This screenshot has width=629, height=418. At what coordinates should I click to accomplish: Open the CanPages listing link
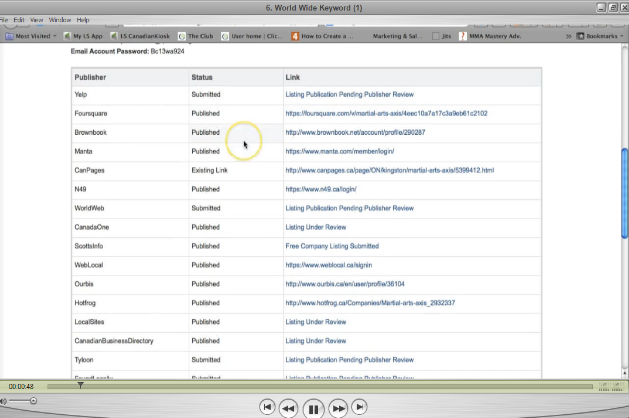pos(390,170)
